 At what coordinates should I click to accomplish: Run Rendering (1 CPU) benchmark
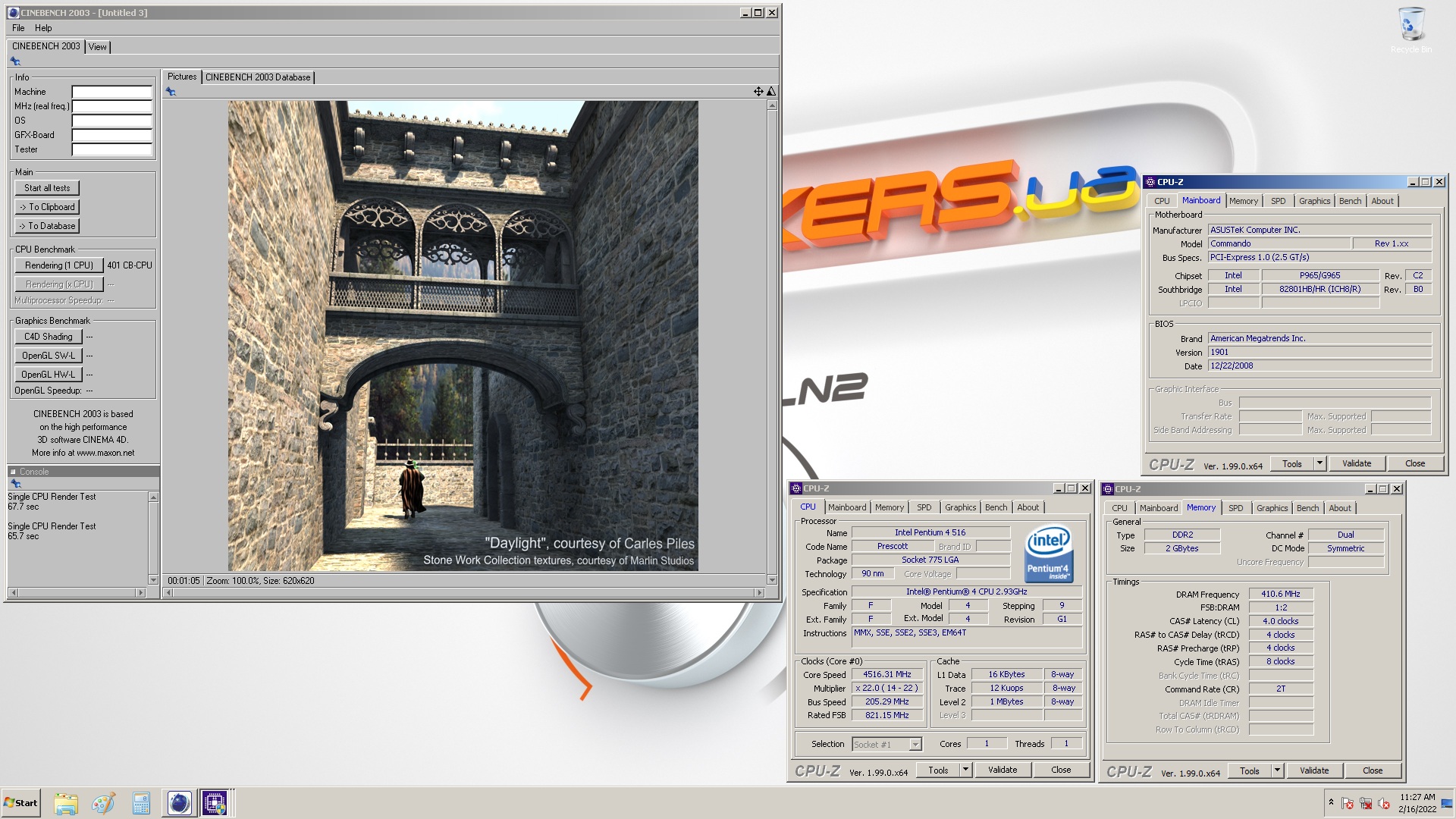59,265
